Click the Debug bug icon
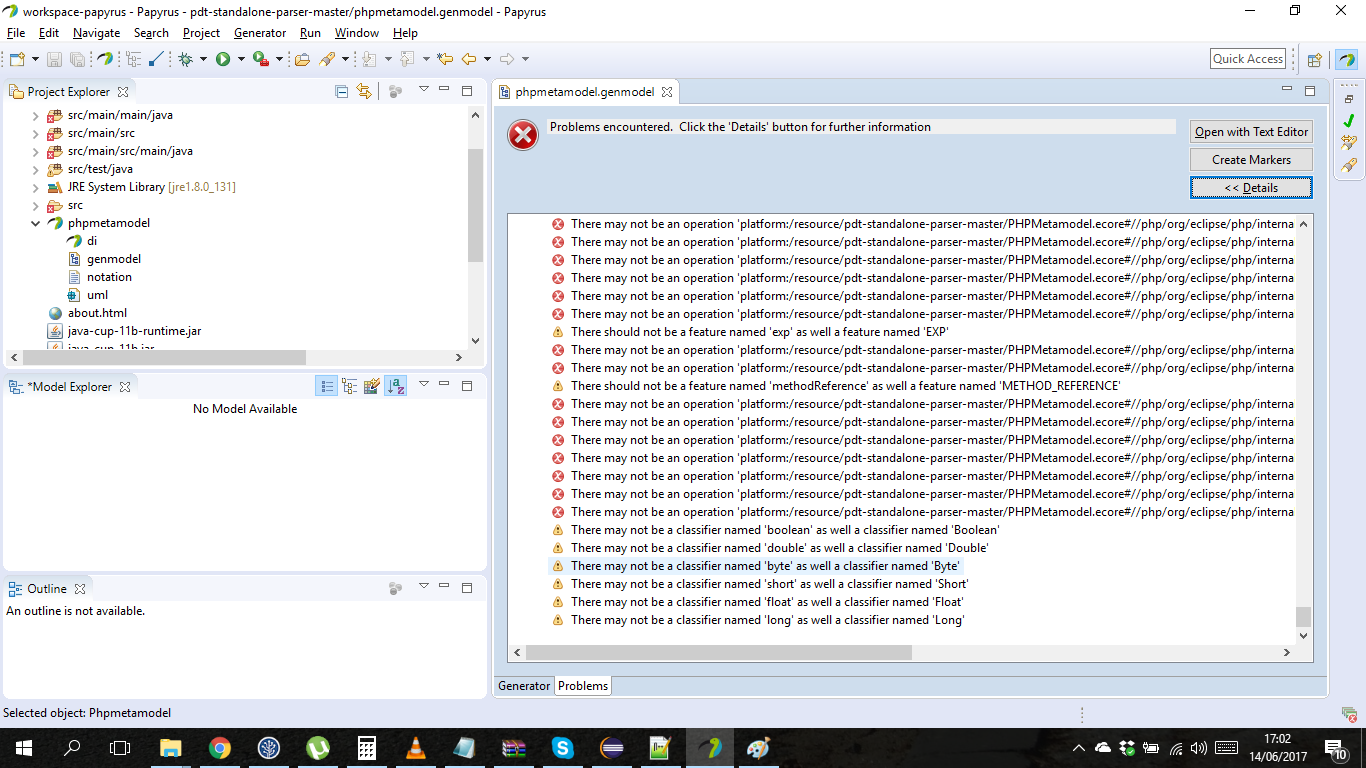Viewport: 1366px width, 768px height. [185, 59]
